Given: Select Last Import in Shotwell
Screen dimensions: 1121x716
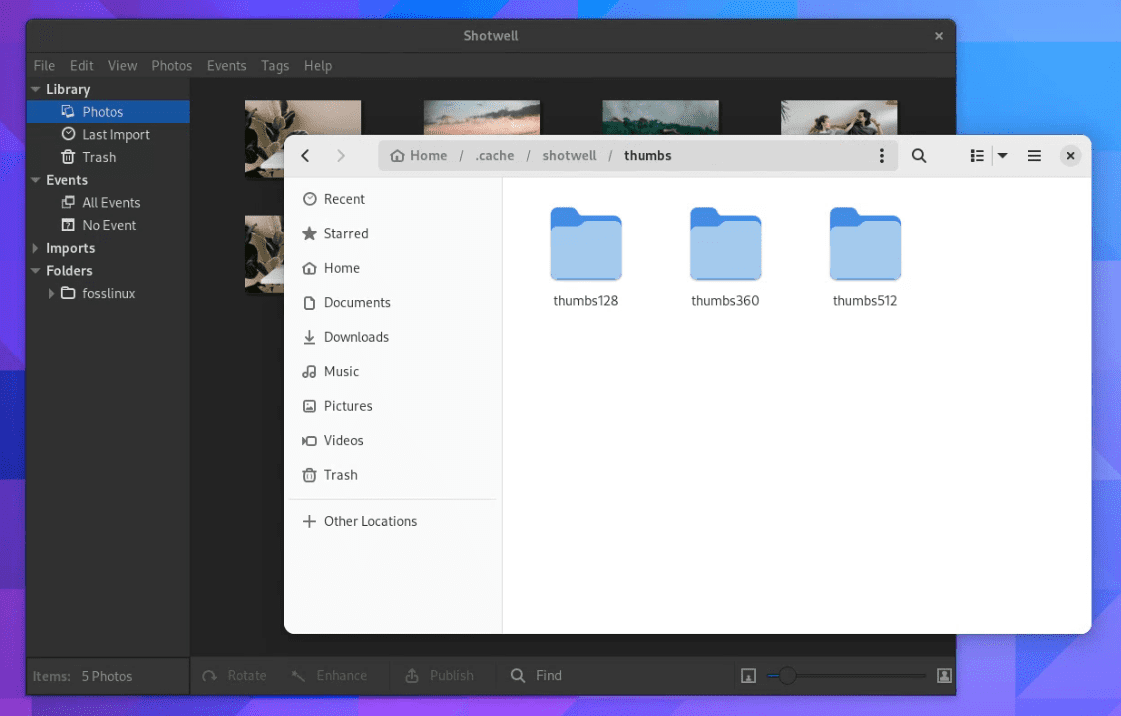Looking at the screenshot, I should point(108,134).
